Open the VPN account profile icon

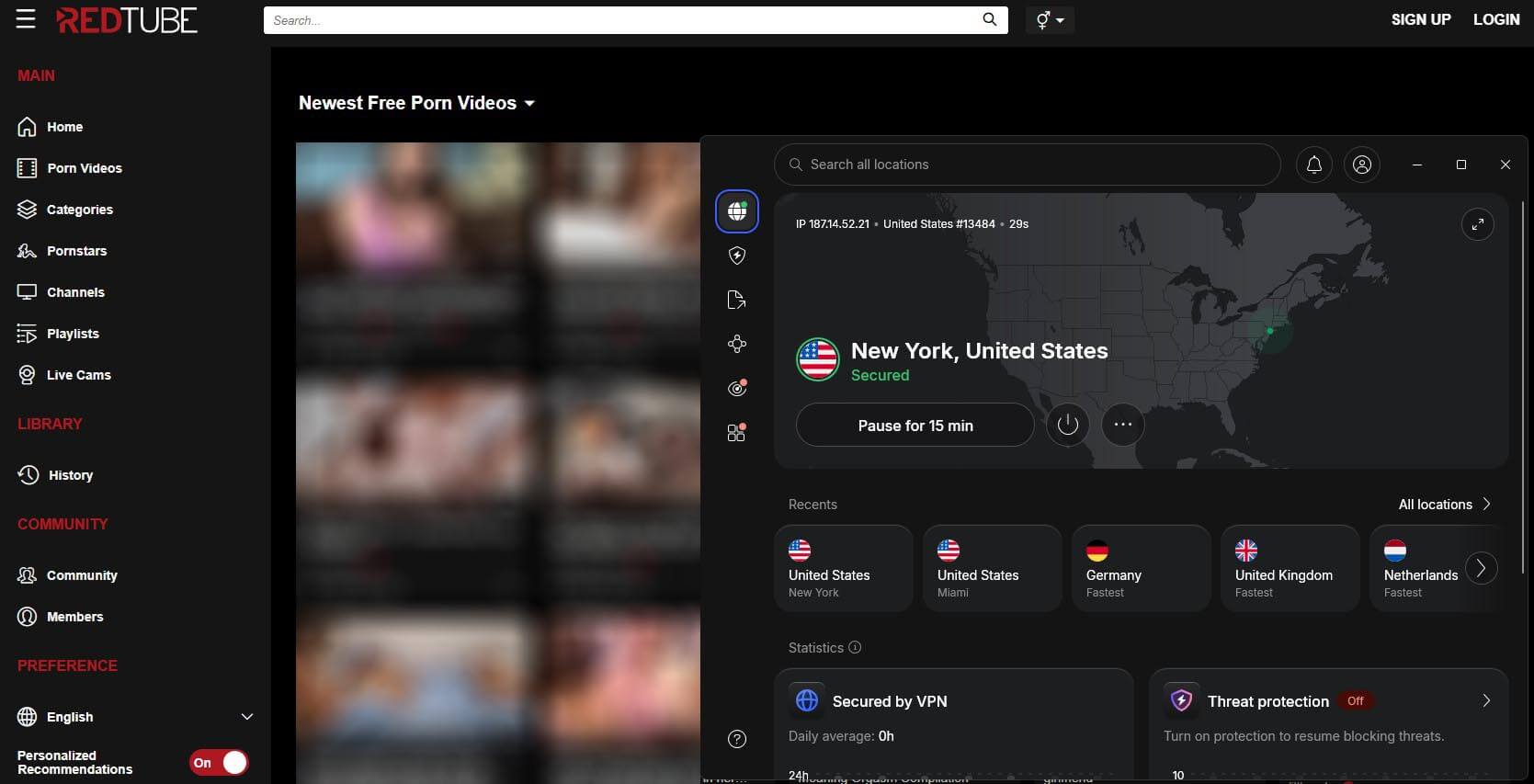pyautogui.click(x=1362, y=165)
